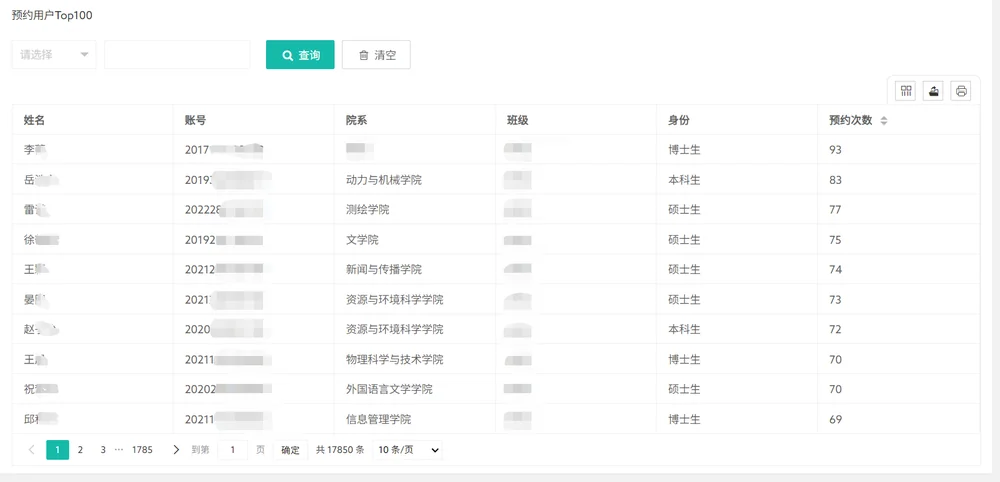1000x482 pixels.
Task: Go to page 3 in pagination
Action: 103,449
